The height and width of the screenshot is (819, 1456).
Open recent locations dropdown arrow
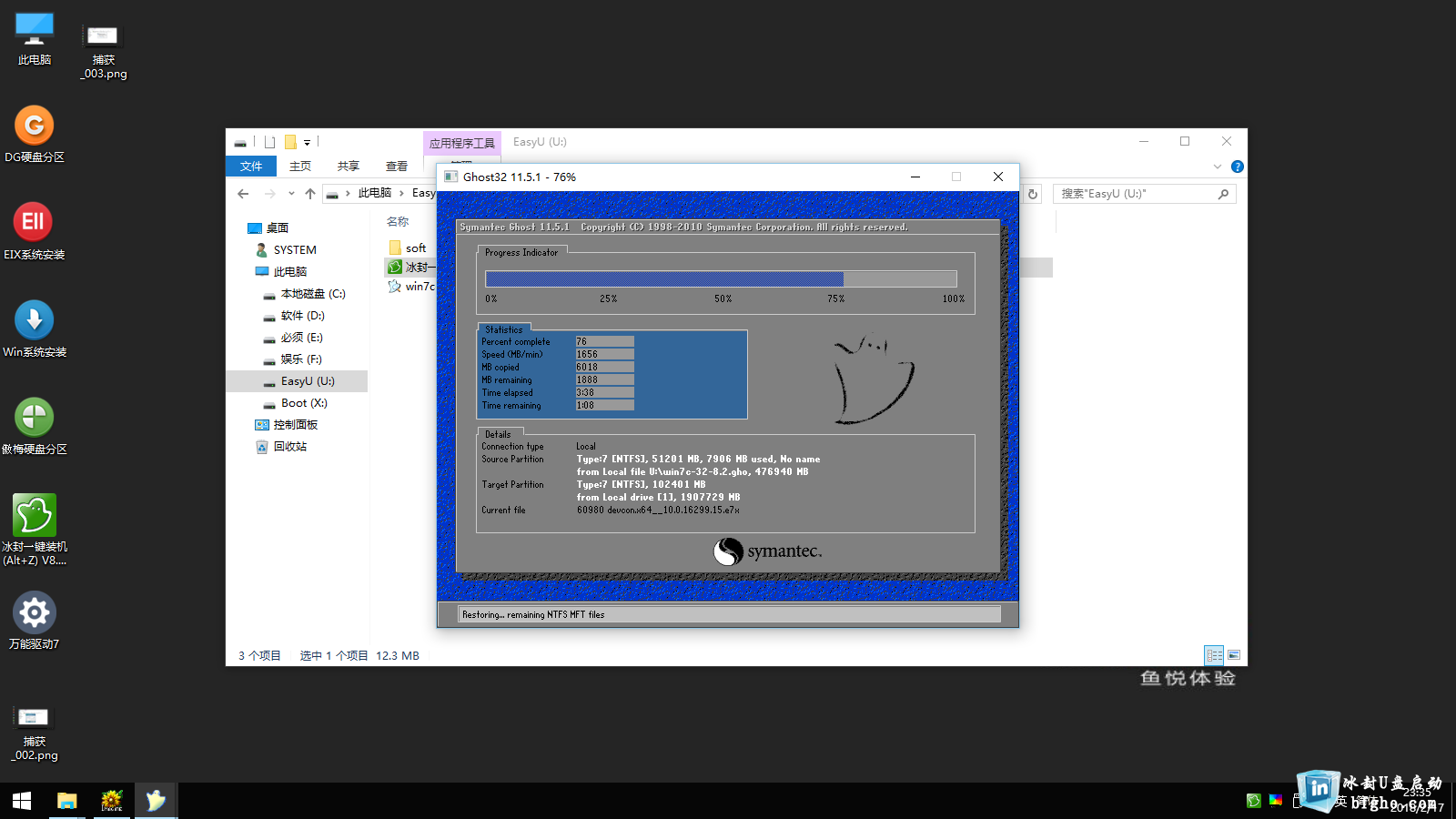[x=291, y=194]
